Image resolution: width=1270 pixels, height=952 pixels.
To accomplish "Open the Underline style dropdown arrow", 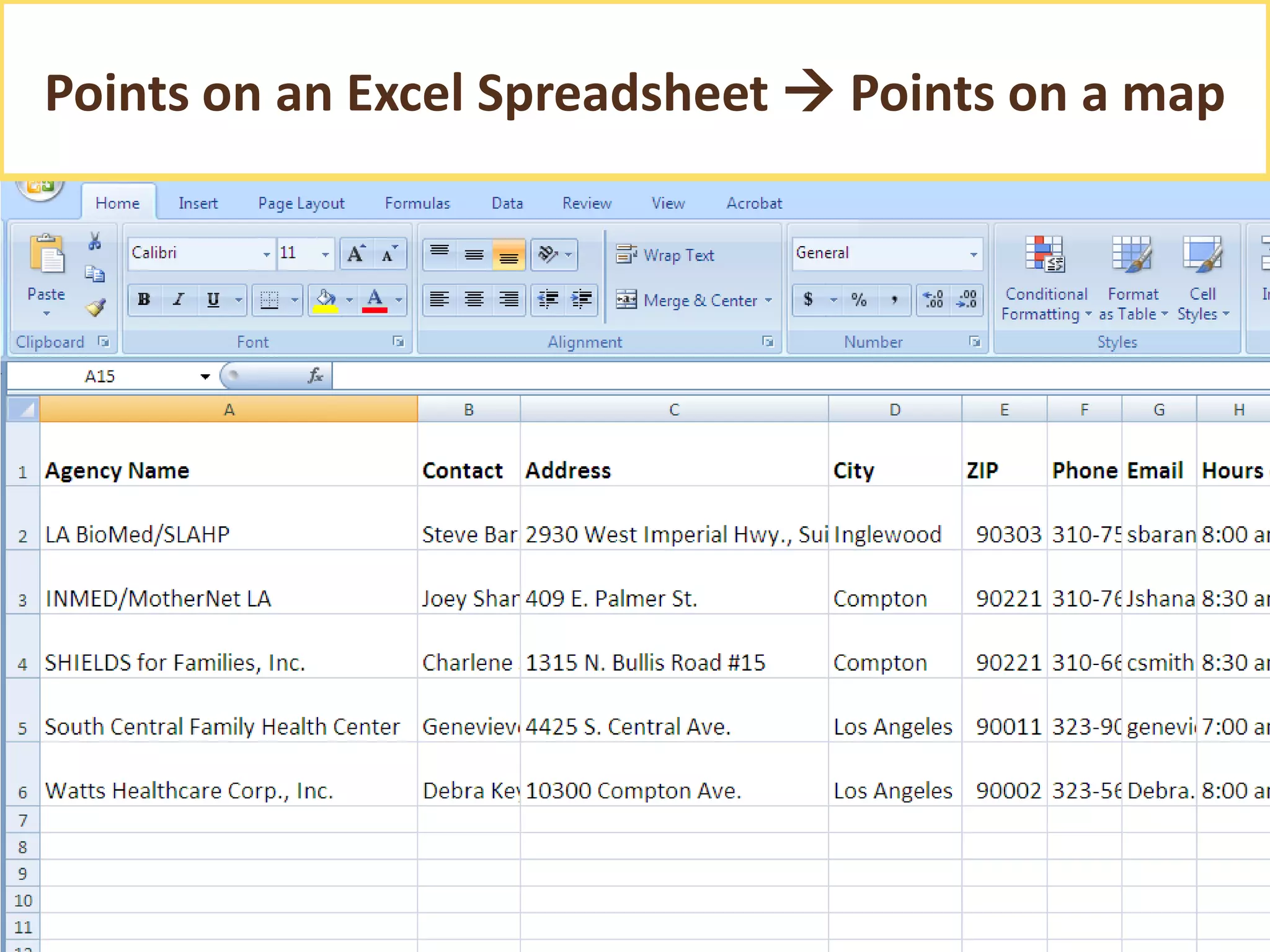I will [238, 300].
